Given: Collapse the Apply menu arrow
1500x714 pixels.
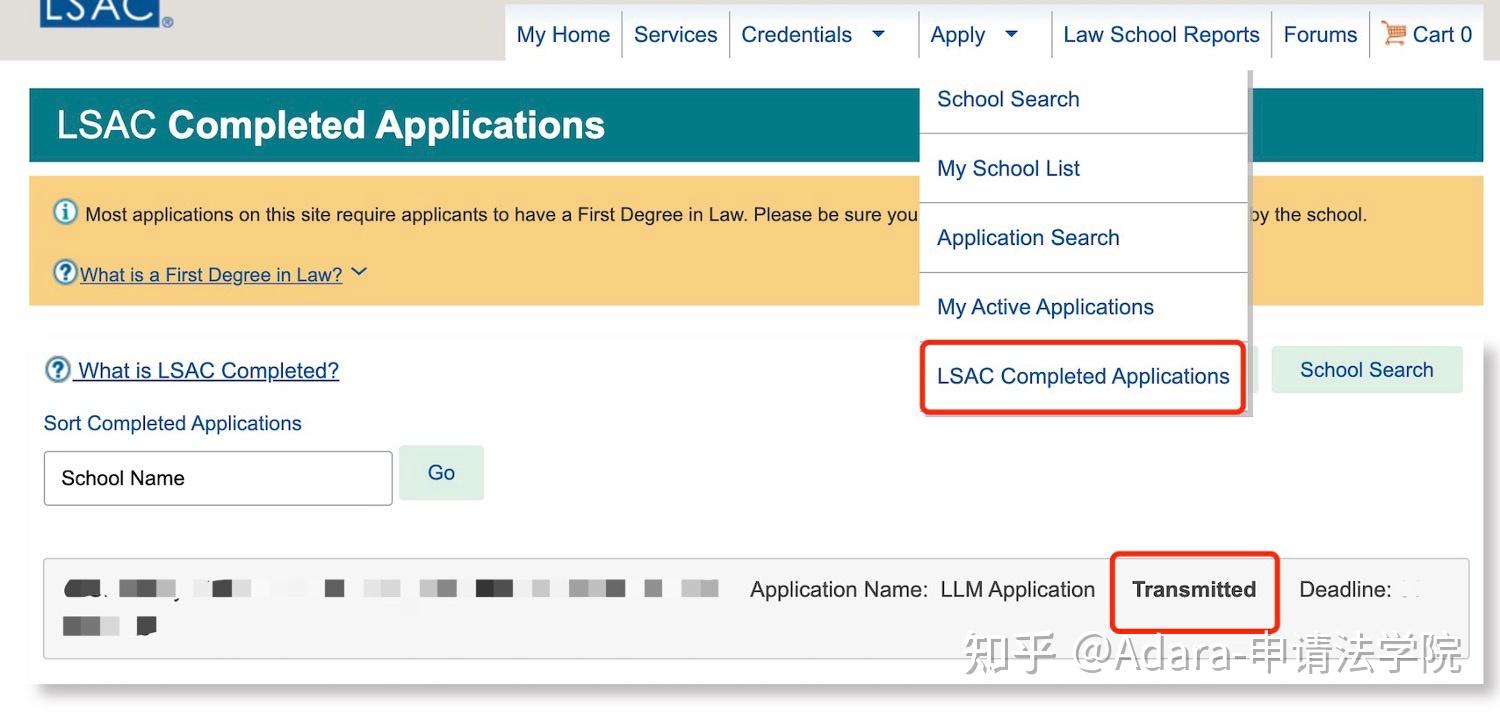Looking at the screenshot, I should 1011,34.
